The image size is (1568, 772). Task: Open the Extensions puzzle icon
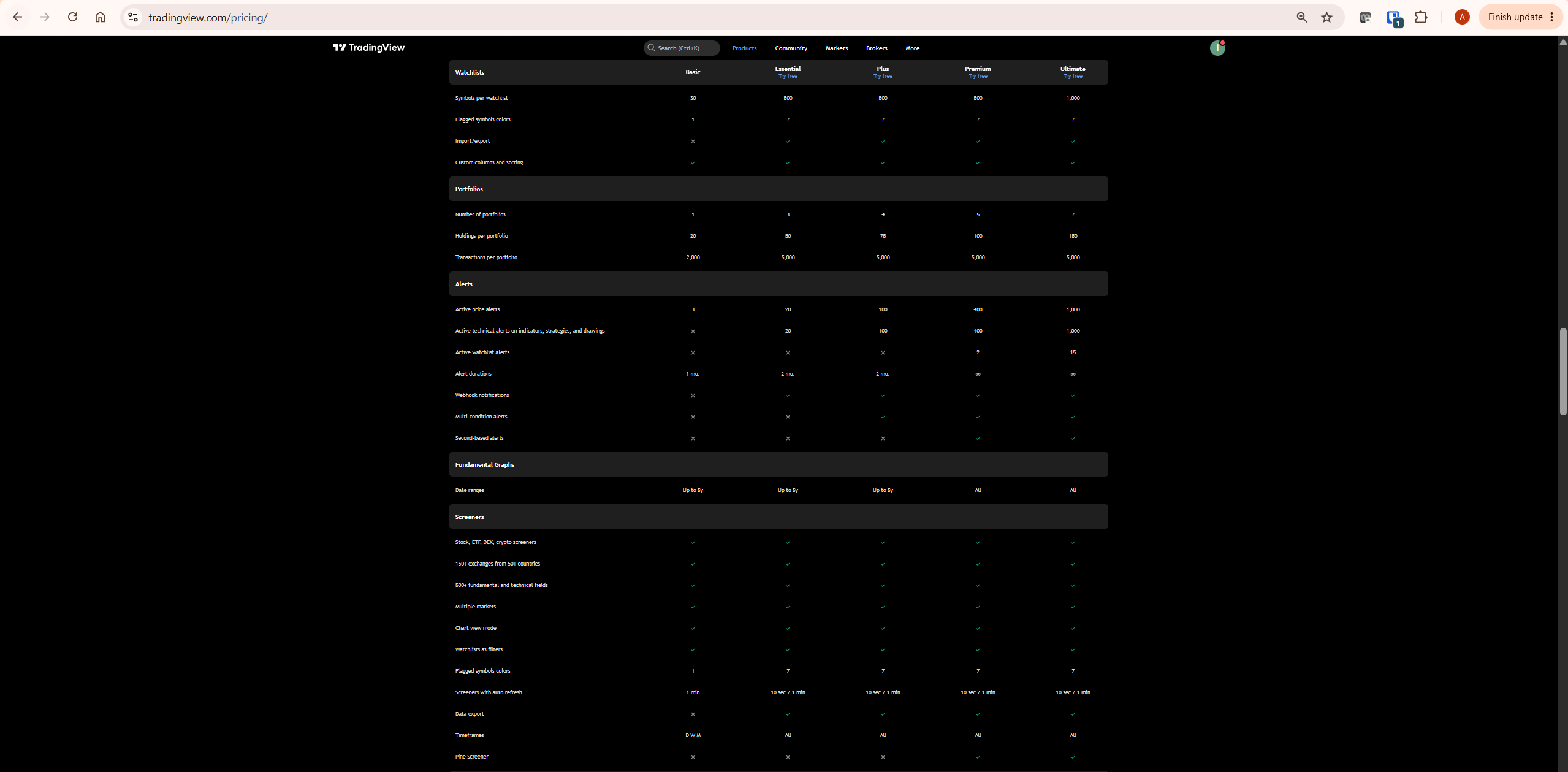(1421, 17)
